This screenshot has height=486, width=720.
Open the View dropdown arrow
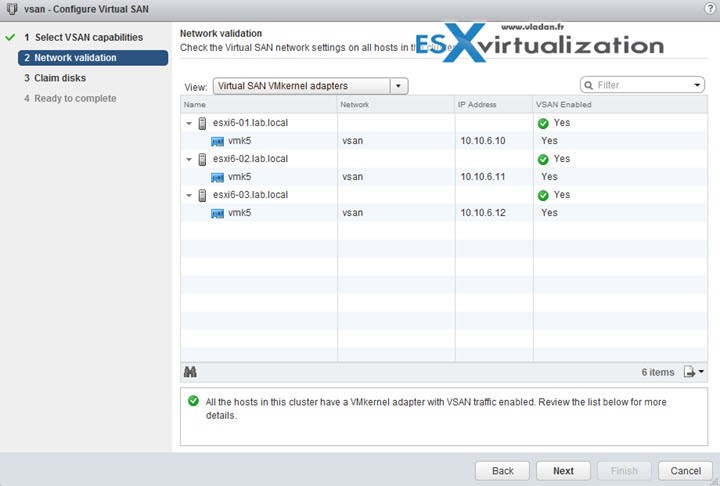click(399, 86)
